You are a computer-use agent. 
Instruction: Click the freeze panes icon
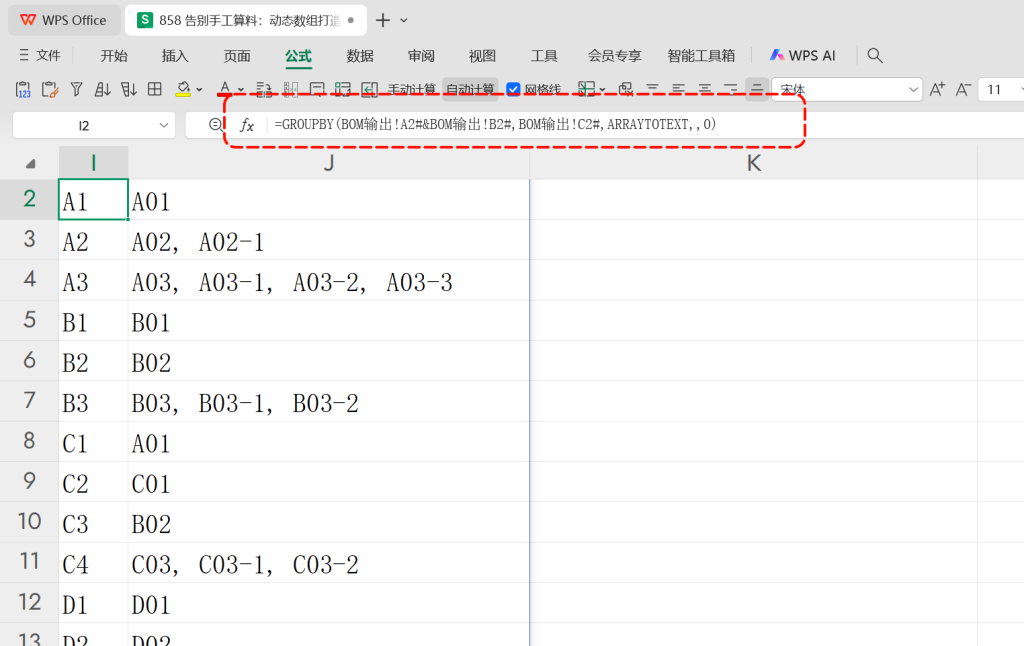click(x=586, y=89)
